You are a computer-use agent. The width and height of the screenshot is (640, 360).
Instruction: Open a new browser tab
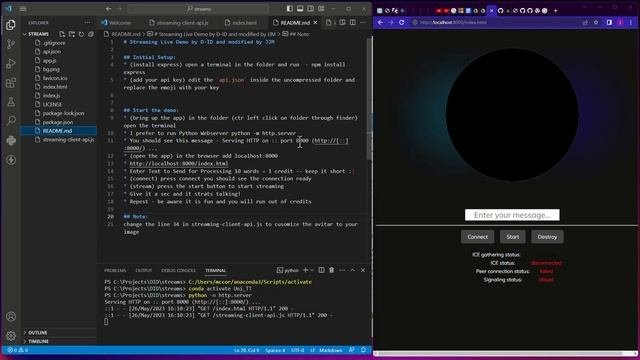coord(556,11)
